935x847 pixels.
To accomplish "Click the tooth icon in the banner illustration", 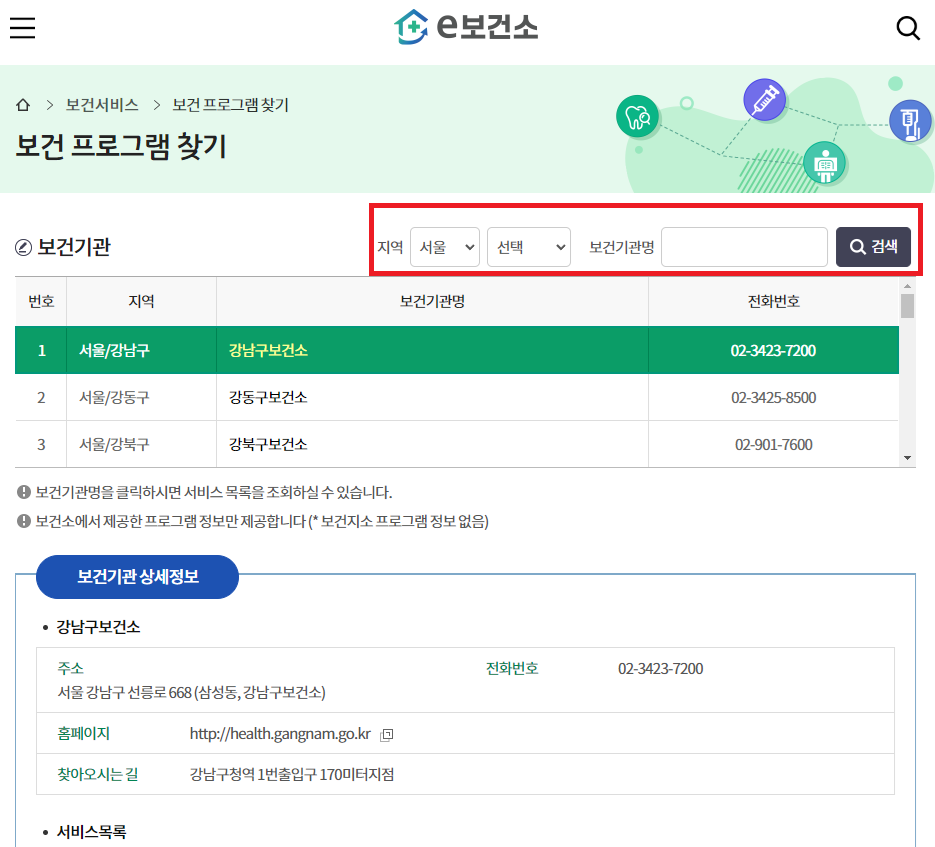I will 638,117.
